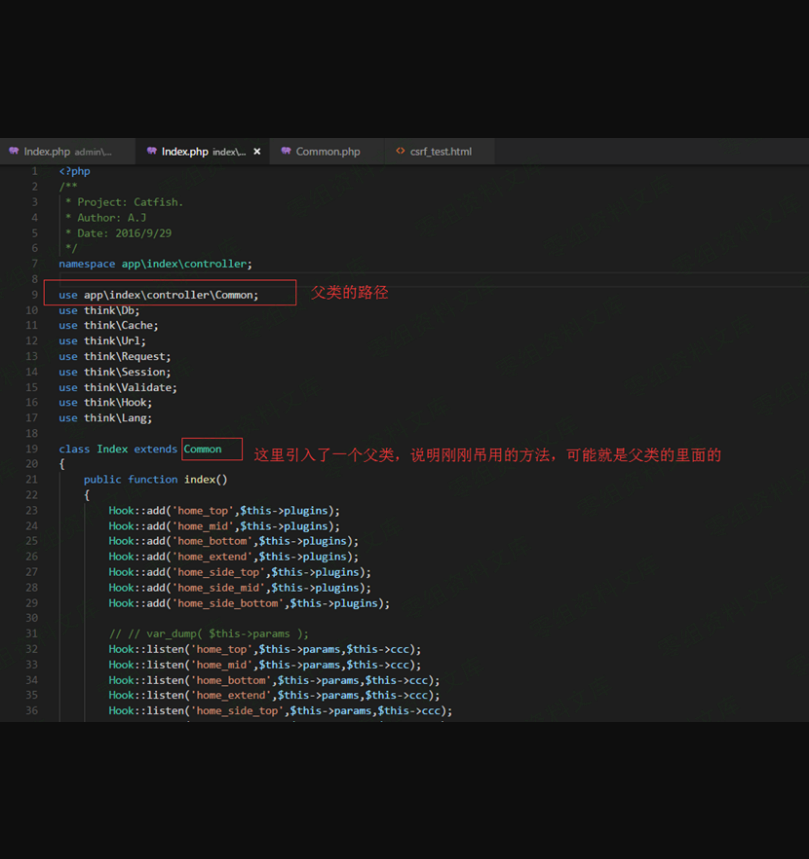Click the 'use think\Lang;' import line
Image resolution: width=809 pixels, height=859 pixels.
pyautogui.click(x=105, y=418)
